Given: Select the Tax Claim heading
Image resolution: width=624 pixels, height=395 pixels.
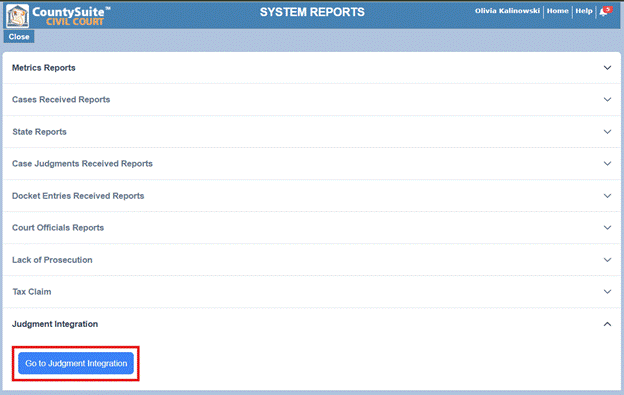Looking at the screenshot, I should coord(31,292).
